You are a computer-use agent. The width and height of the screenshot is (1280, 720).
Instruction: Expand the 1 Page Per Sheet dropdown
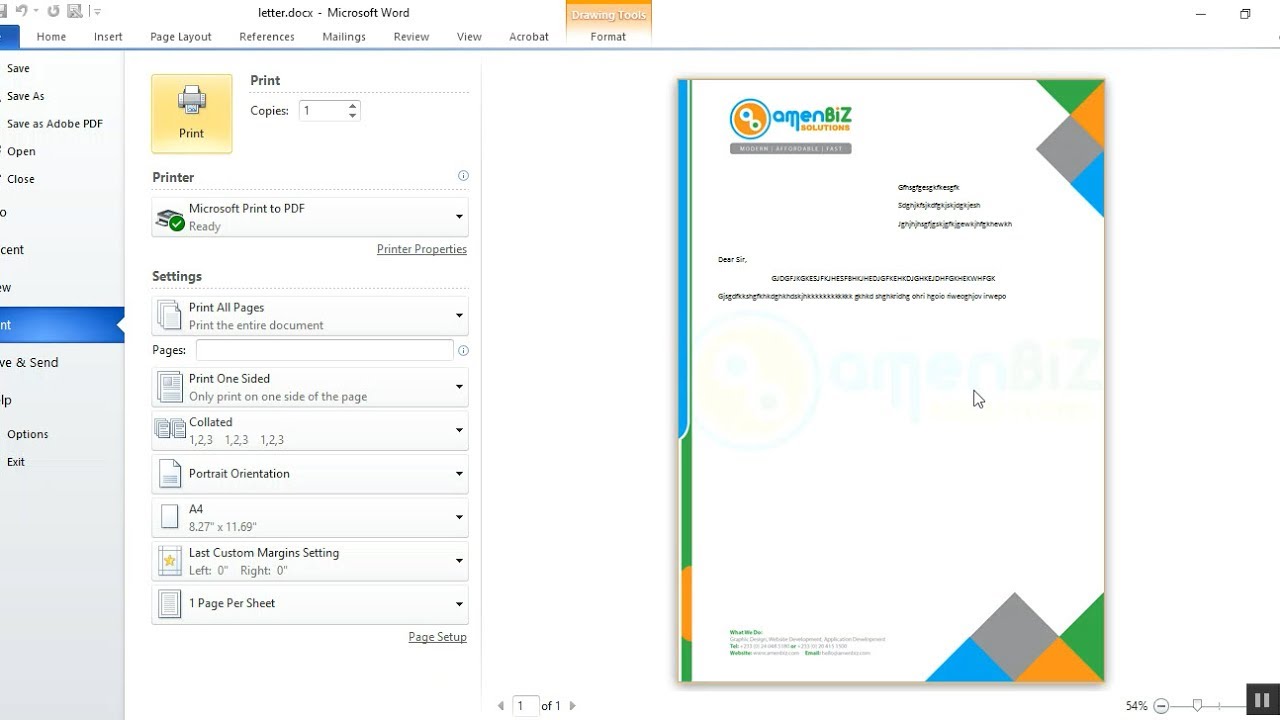click(459, 604)
